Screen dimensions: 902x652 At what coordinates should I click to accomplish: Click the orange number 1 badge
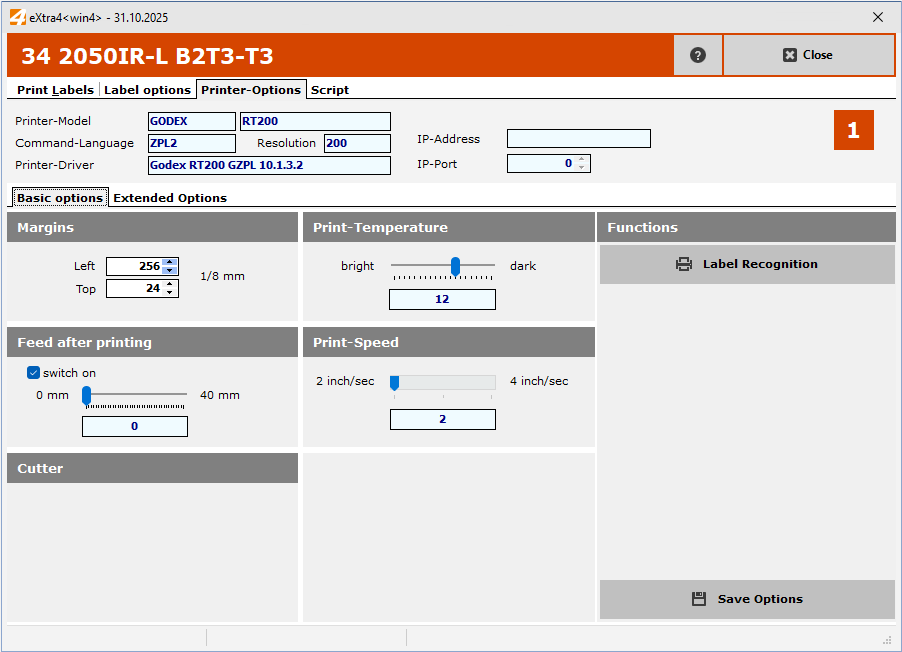pos(853,130)
